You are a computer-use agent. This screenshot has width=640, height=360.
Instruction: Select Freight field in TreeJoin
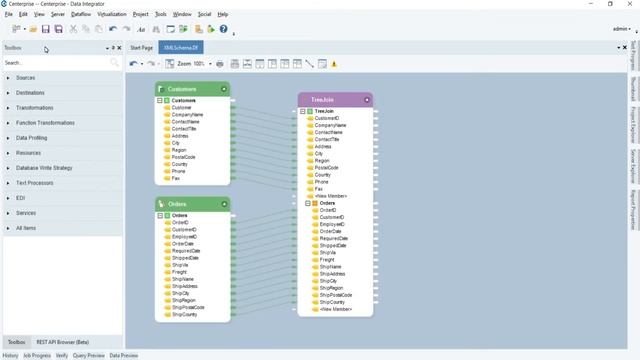tap(327, 260)
